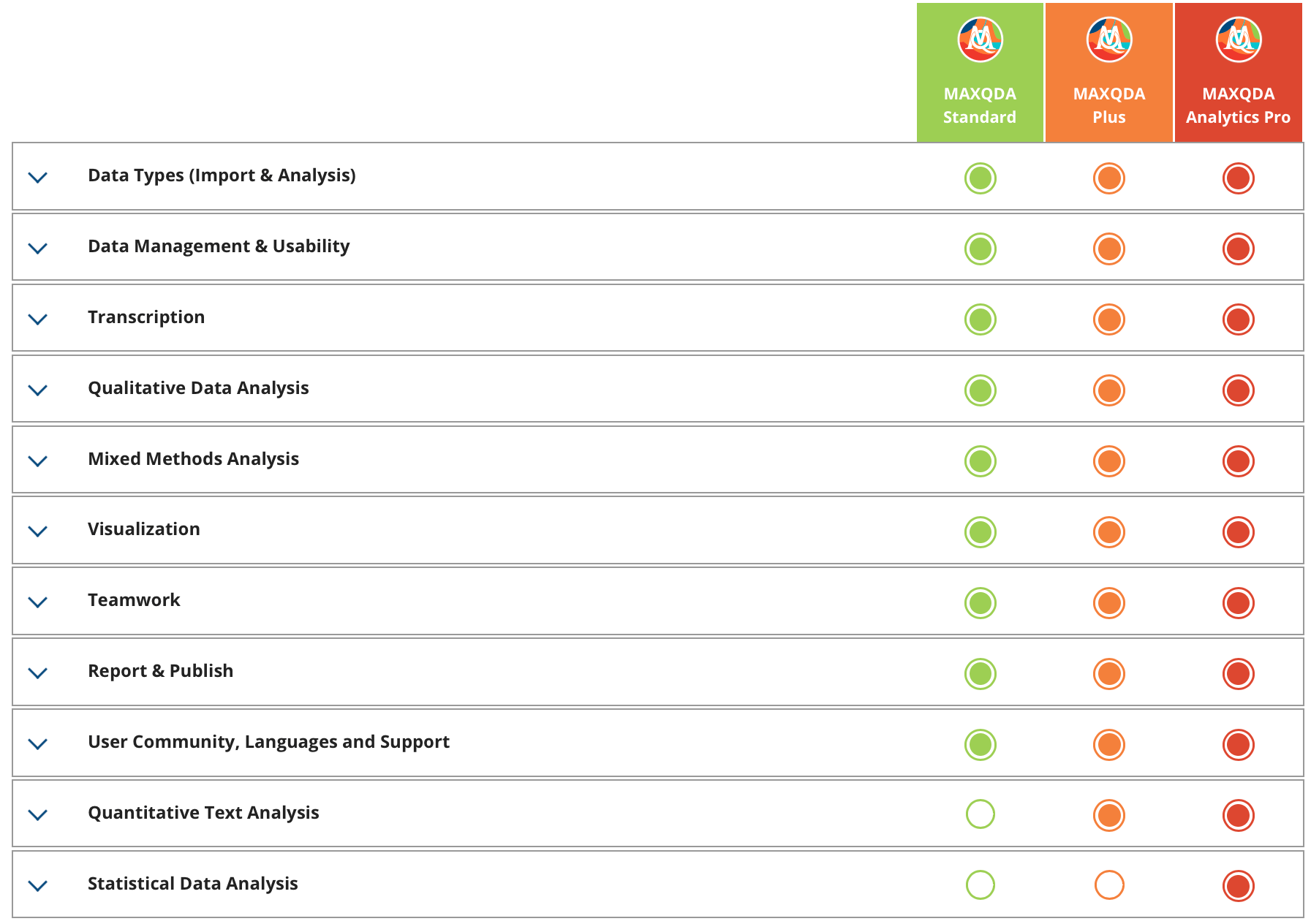Click empty Plus circle for Statistical Data Analysis

pyautogui.click(x=1109, y=885)
